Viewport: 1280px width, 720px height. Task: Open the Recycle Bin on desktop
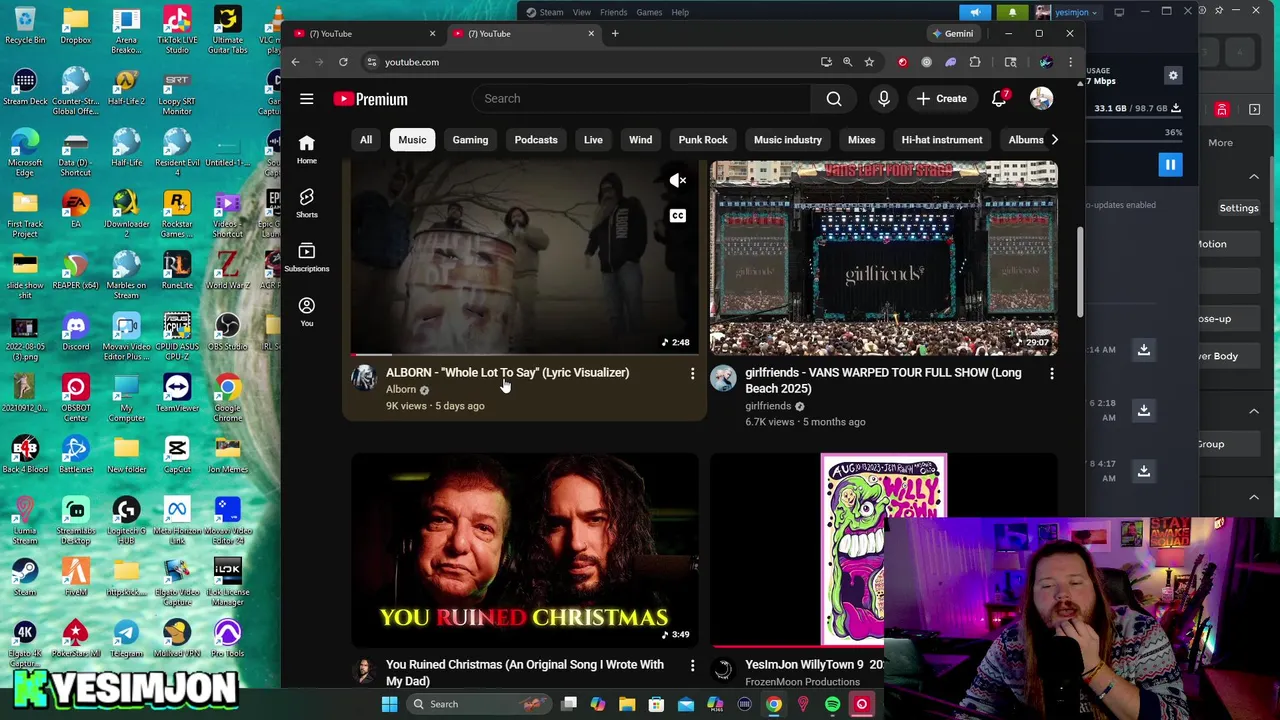pyautogui.click(x=25, y=26)
